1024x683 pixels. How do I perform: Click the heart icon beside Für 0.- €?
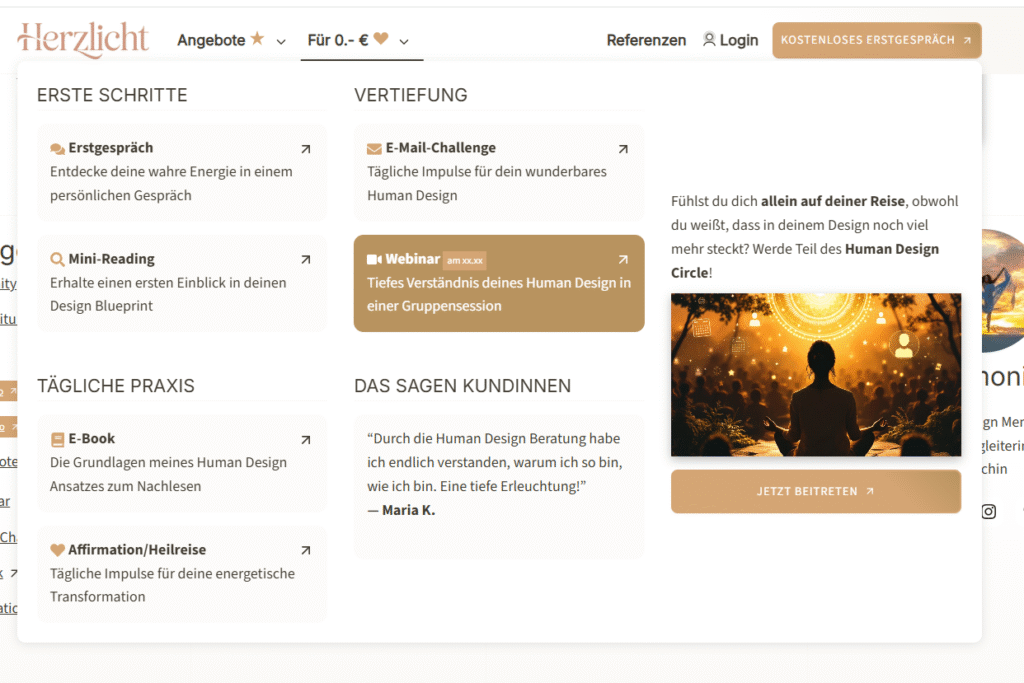tap(381, 39)
